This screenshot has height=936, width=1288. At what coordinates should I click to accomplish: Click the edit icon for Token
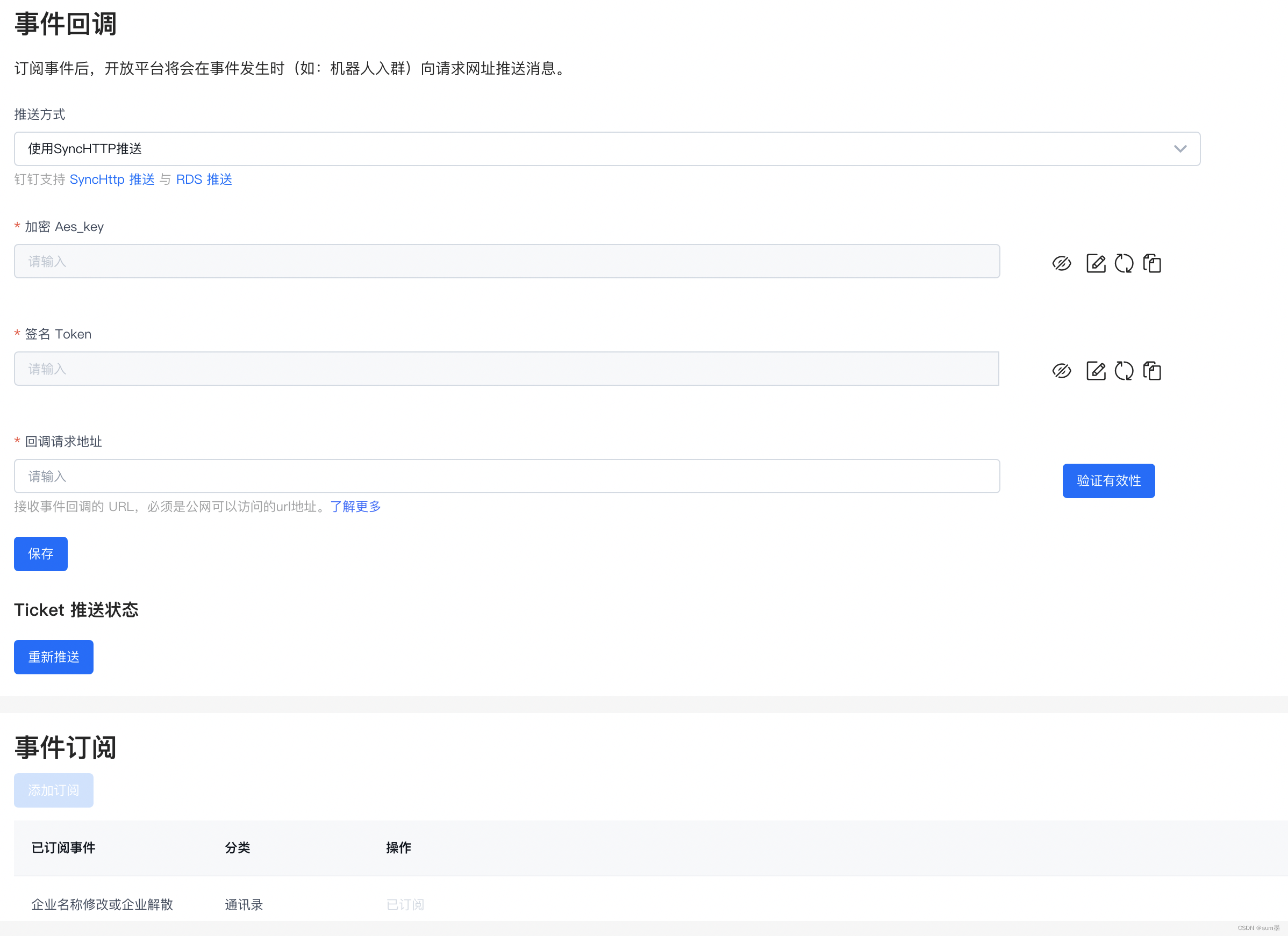[x=1096, y=371]
